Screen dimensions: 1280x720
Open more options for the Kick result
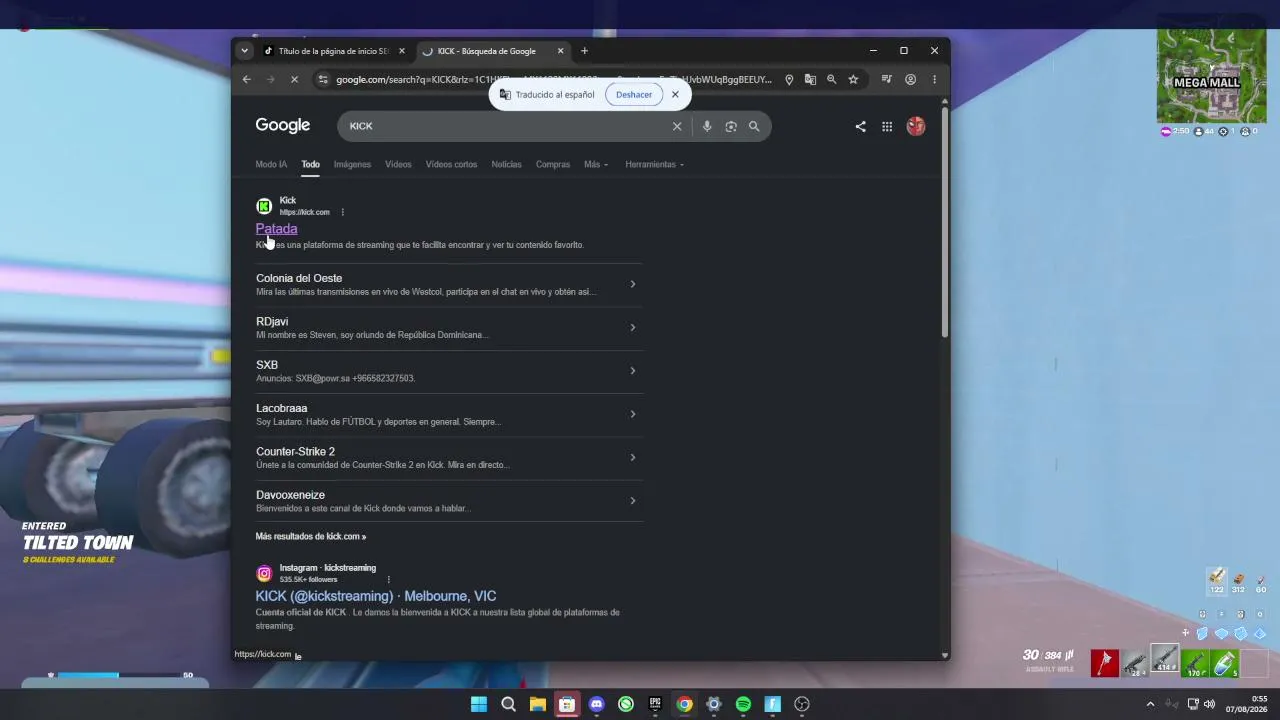[342, 212]
